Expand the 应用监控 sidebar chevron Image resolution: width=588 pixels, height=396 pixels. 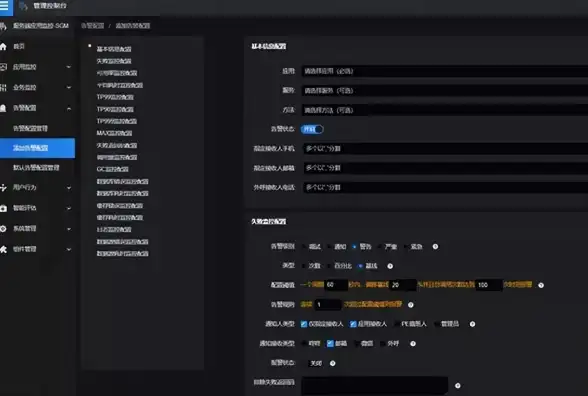(69, 67)
